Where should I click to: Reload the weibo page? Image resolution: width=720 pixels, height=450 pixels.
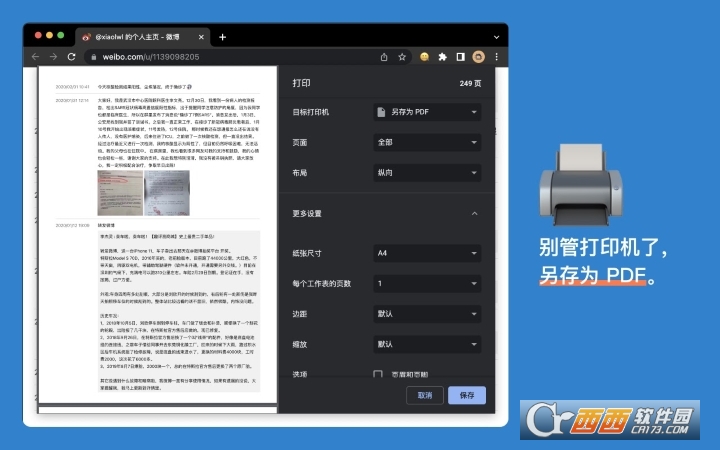(x=71, y=57)
